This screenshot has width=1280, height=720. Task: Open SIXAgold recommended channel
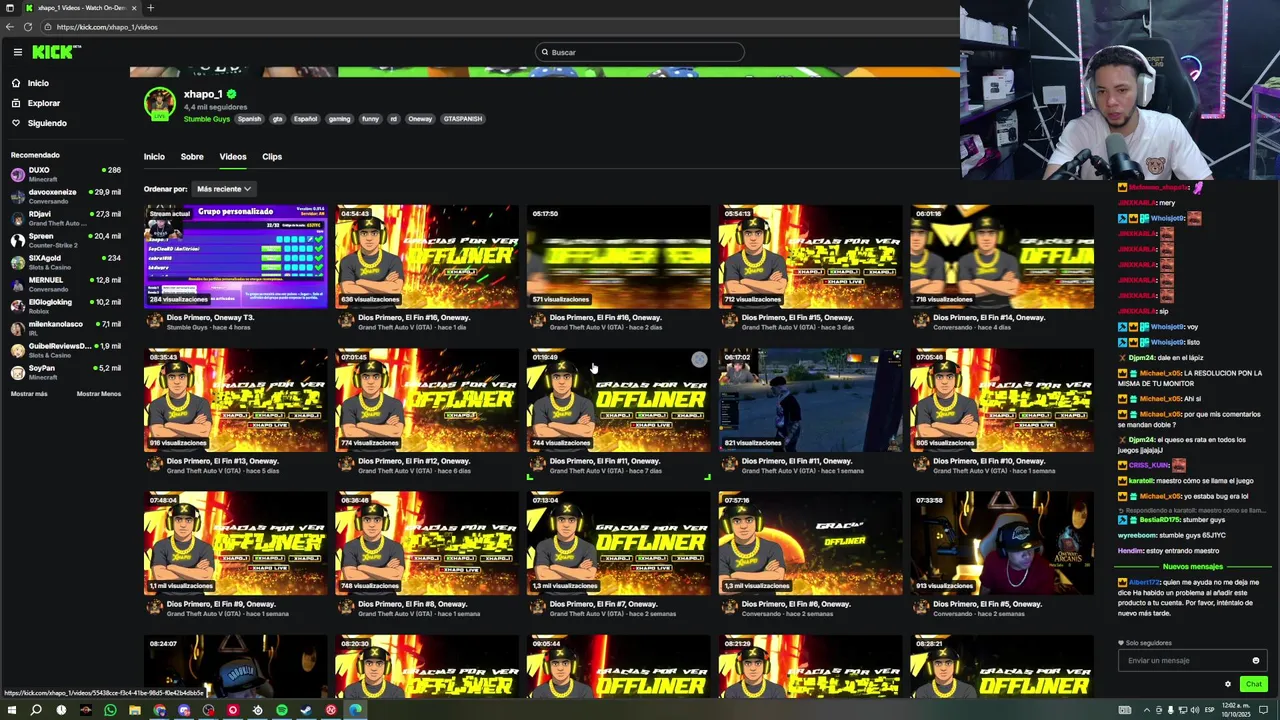(65, 262)
